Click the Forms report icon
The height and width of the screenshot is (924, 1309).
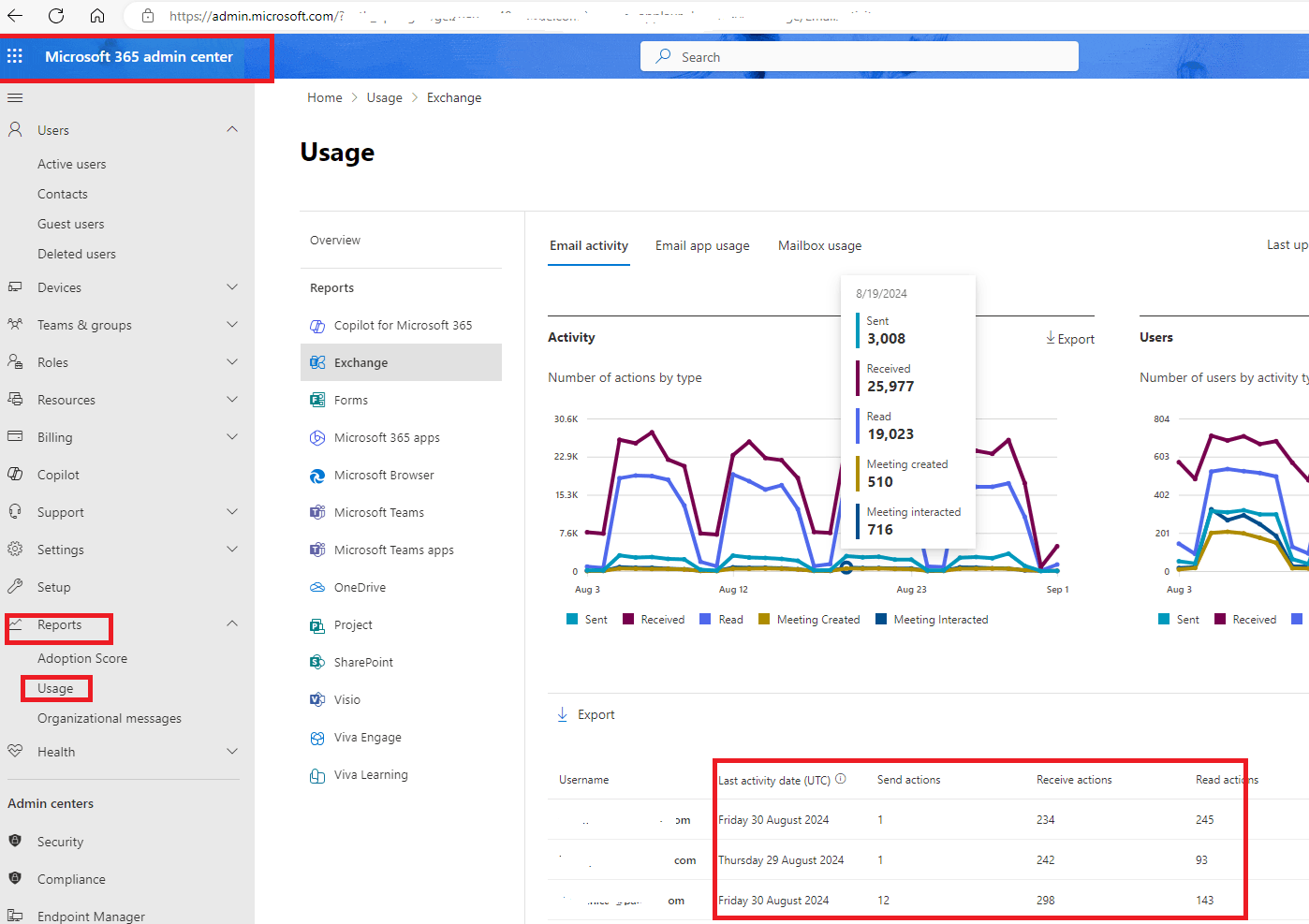point(317,401)
